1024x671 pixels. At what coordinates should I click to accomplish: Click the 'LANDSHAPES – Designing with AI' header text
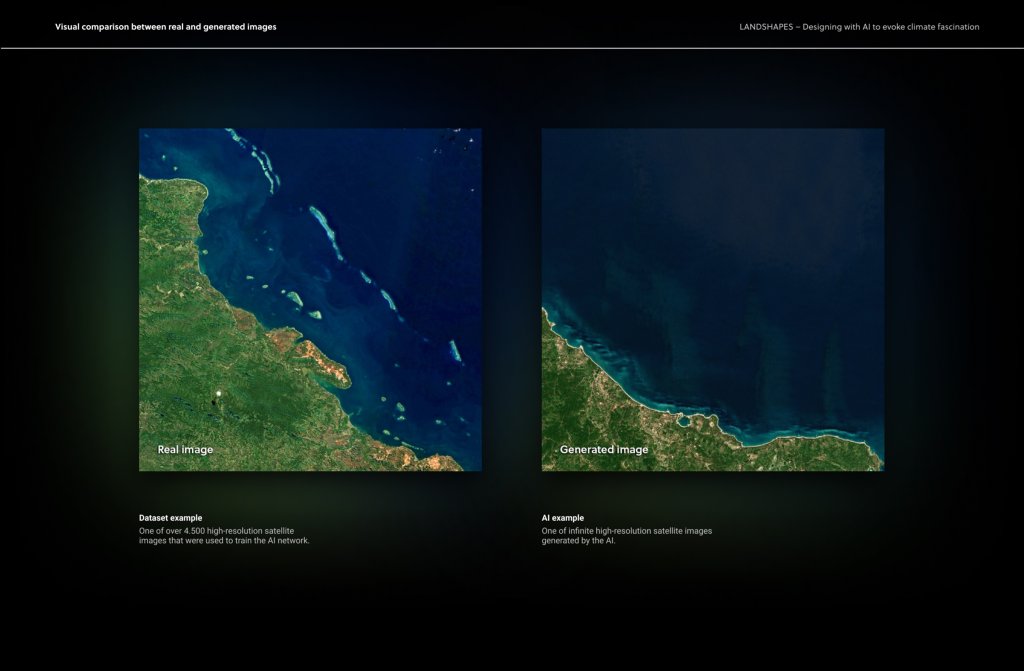(x=859, y=27)
